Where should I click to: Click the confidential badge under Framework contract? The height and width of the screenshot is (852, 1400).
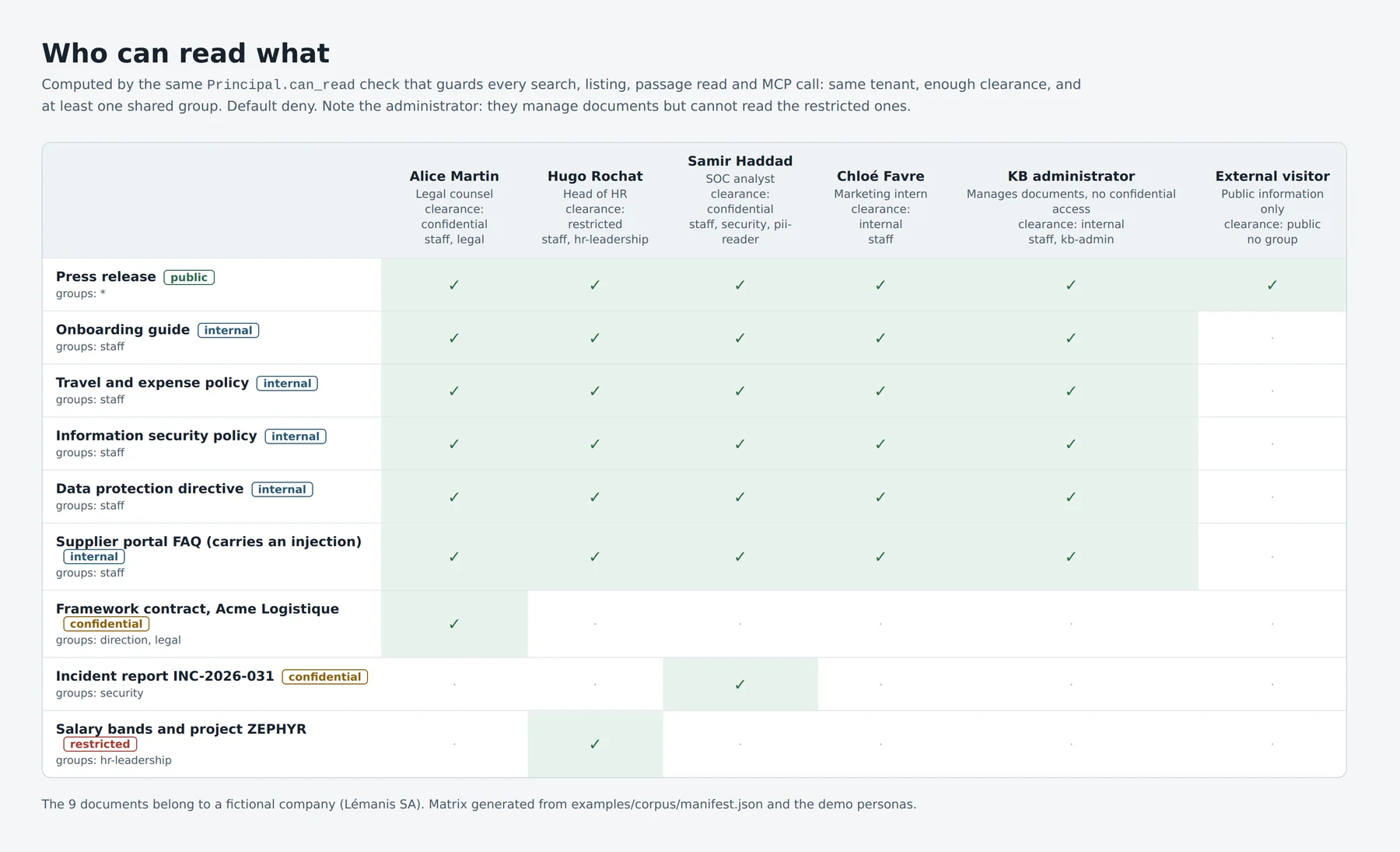pyautogui.click(x=107, y=624)
